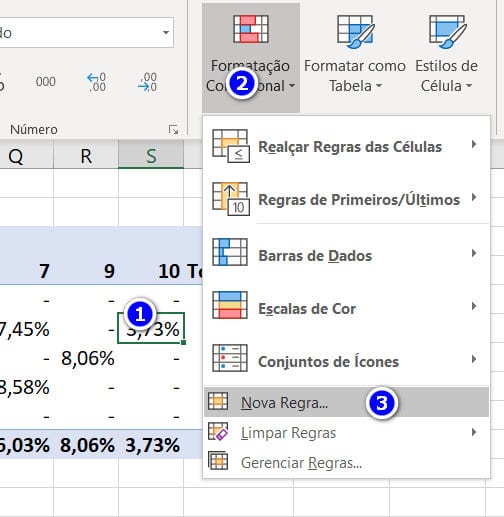Click the Conjuntos de Ícones icon

230,358
